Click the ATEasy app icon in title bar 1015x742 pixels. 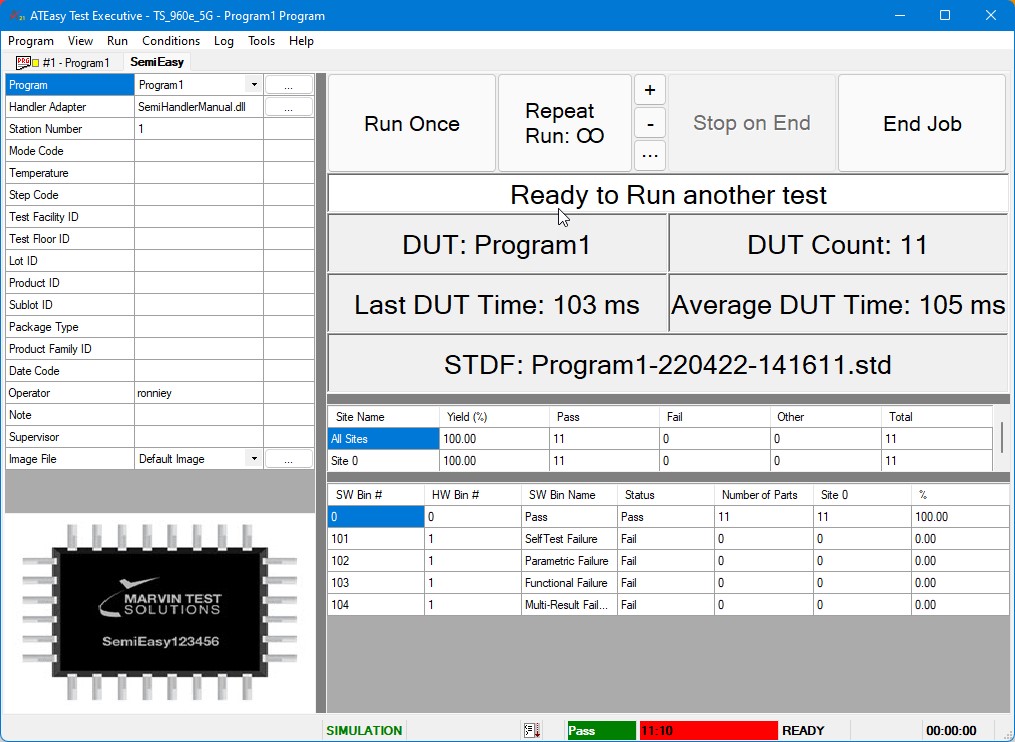point(17,16)
